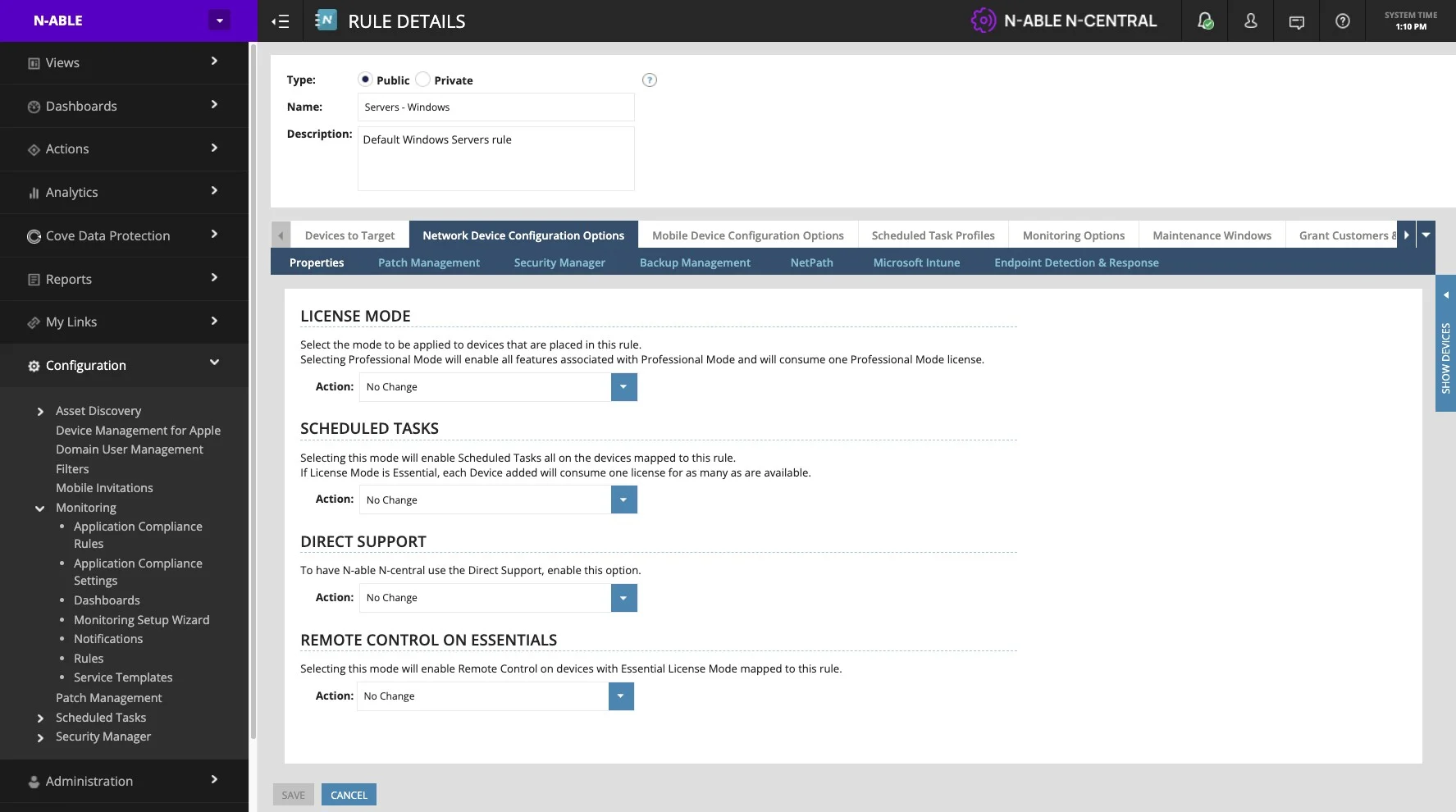The height and width of the screenshot is (812, 1456).
Task: Open the Notifications link under Monitoring
Action: 108,639
